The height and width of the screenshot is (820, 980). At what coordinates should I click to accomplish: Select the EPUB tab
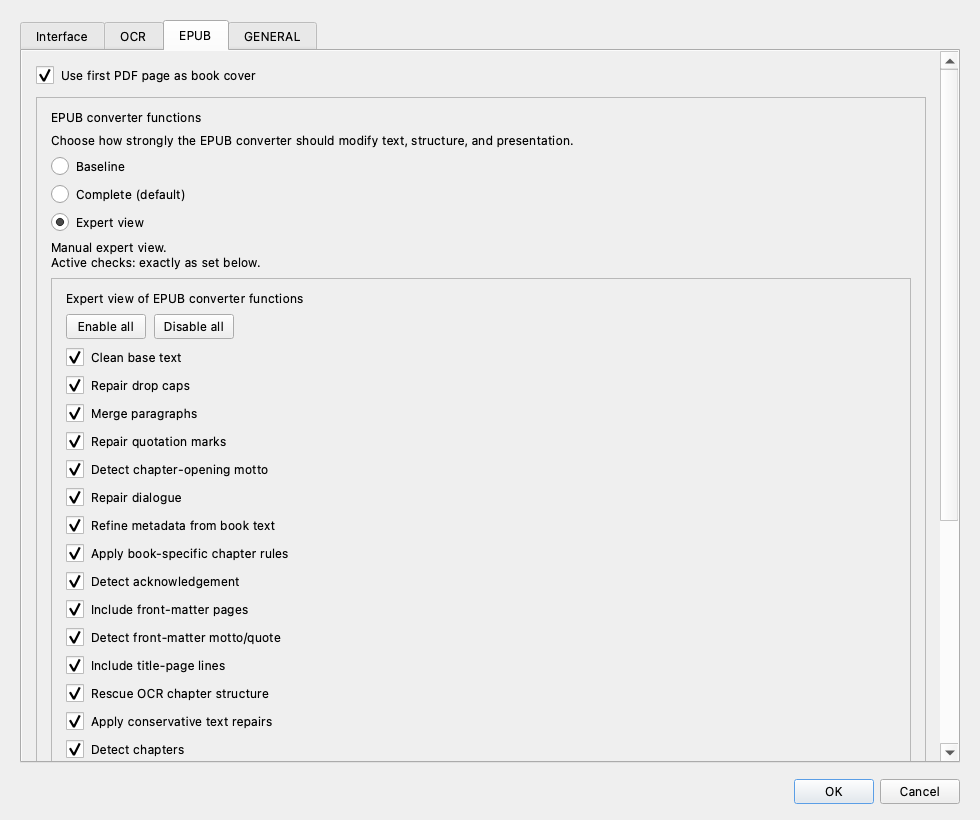[x=195, y=36]
